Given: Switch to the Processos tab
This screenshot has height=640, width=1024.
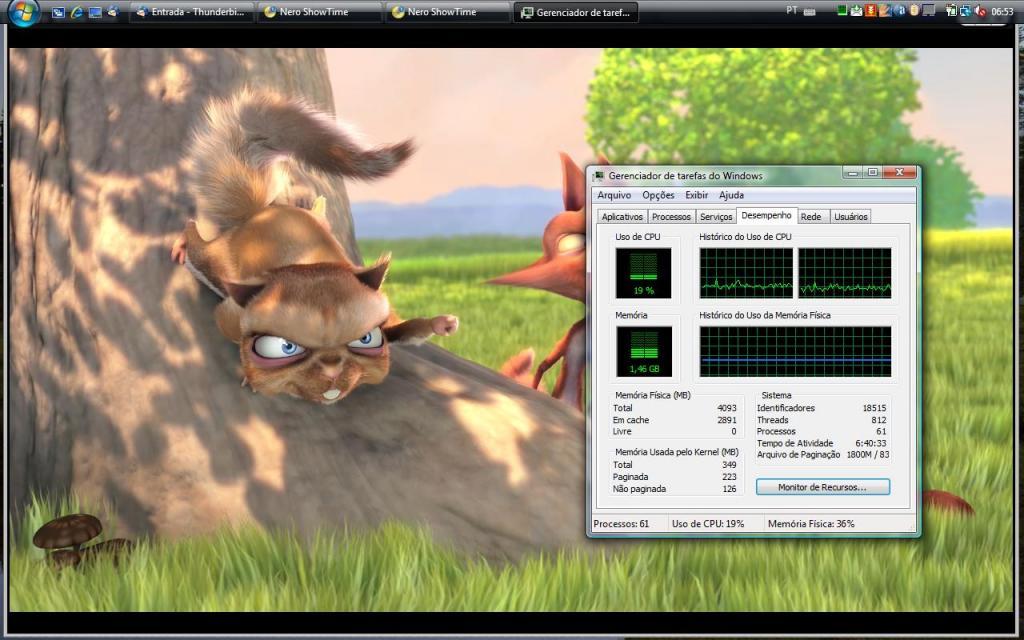Looking at the screenshot, I should 671,216.
